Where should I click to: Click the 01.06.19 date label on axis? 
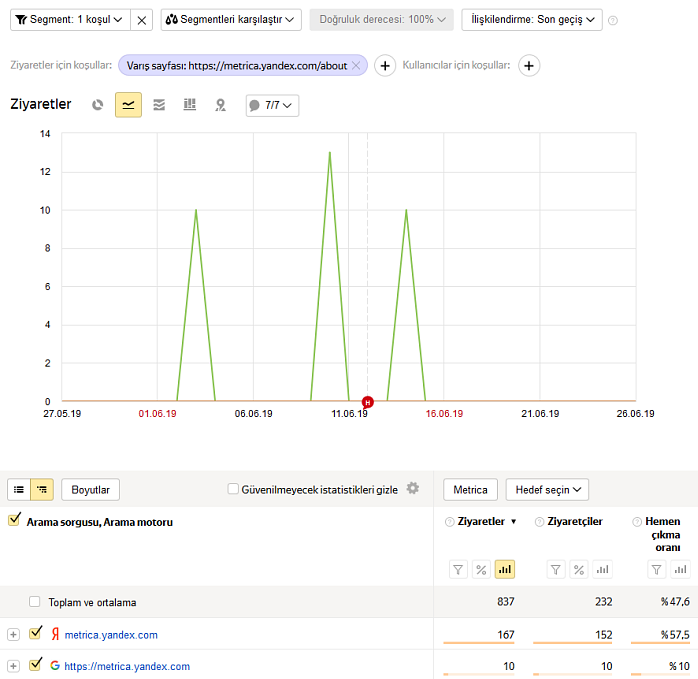(x=157, y=414)
